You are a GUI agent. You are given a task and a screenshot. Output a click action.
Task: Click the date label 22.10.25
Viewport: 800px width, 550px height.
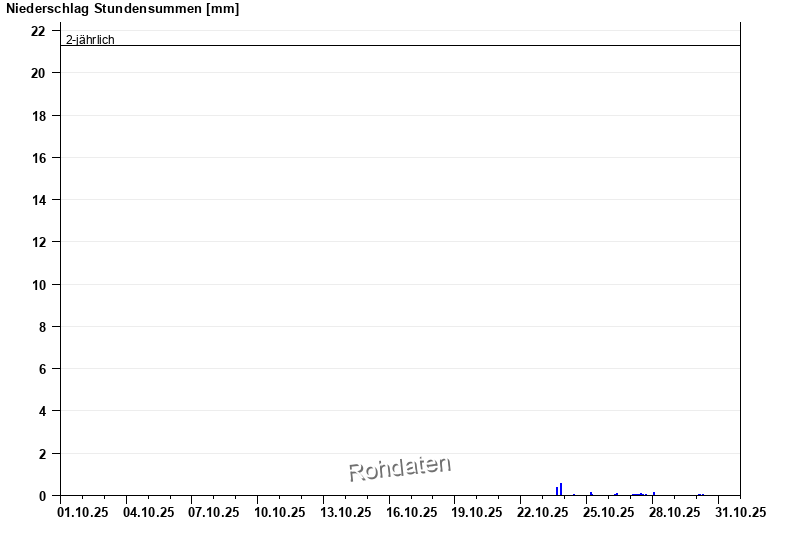(x=542, y=512)
